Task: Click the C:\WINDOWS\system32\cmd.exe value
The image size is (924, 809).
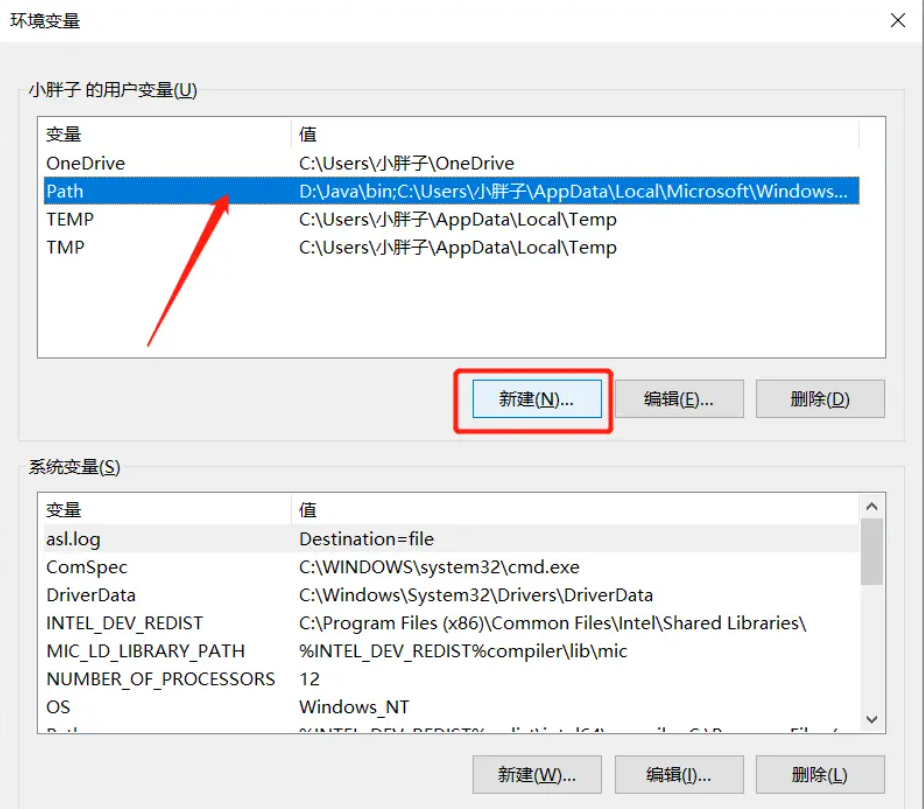Action: [439, 567]
